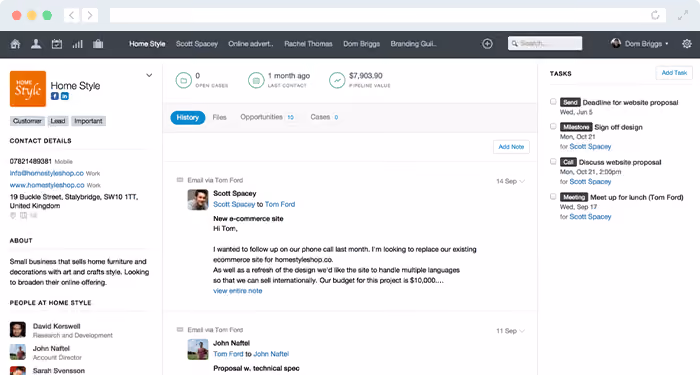
Task: Open the Cases tab
Action: pyautogui.click(x=324, y=117)
